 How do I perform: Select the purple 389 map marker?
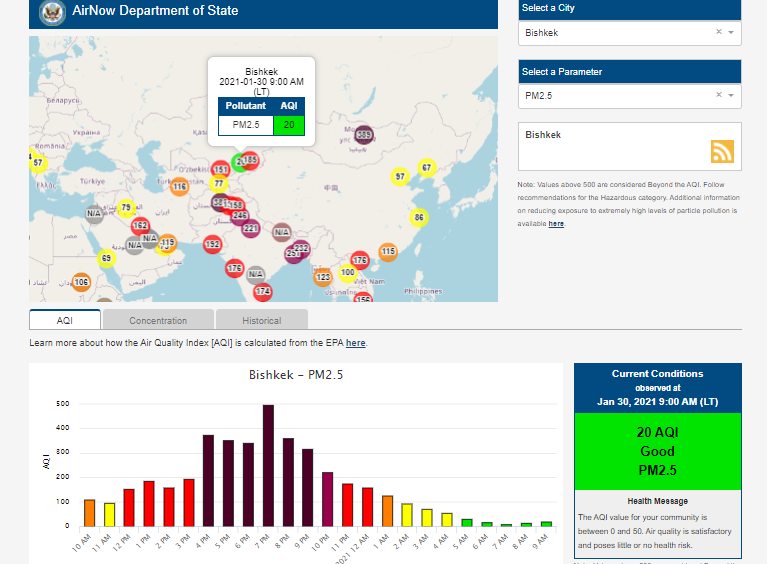364,135
